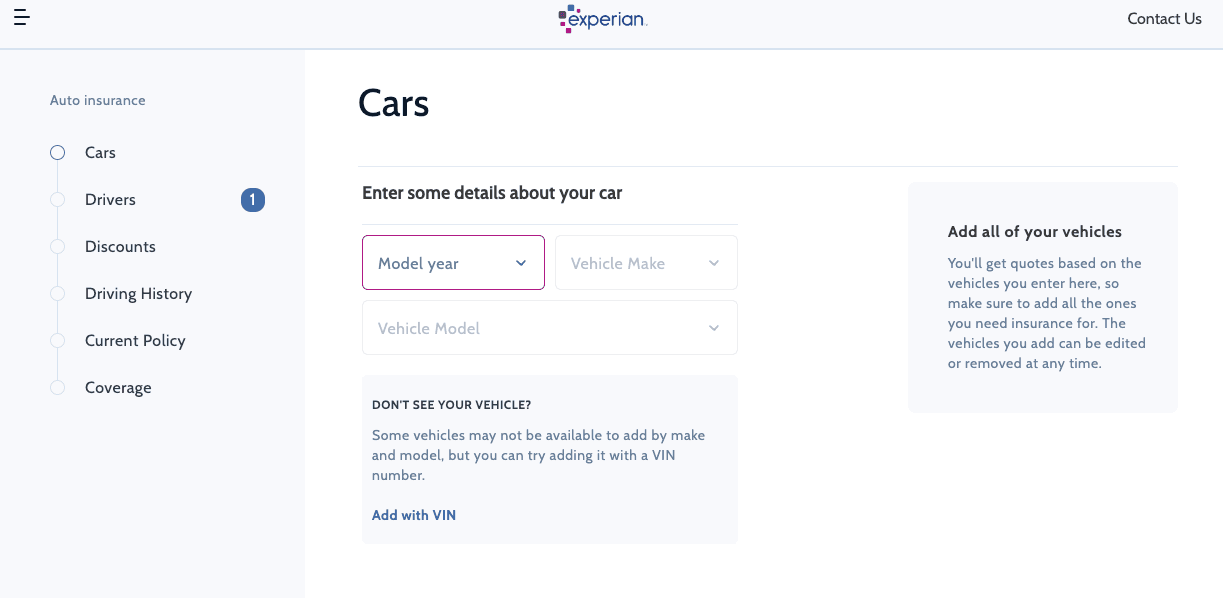Open the Vehicle Make dropdown
The width and height of the screenshot is (1223, 598).
click(646, 262)
